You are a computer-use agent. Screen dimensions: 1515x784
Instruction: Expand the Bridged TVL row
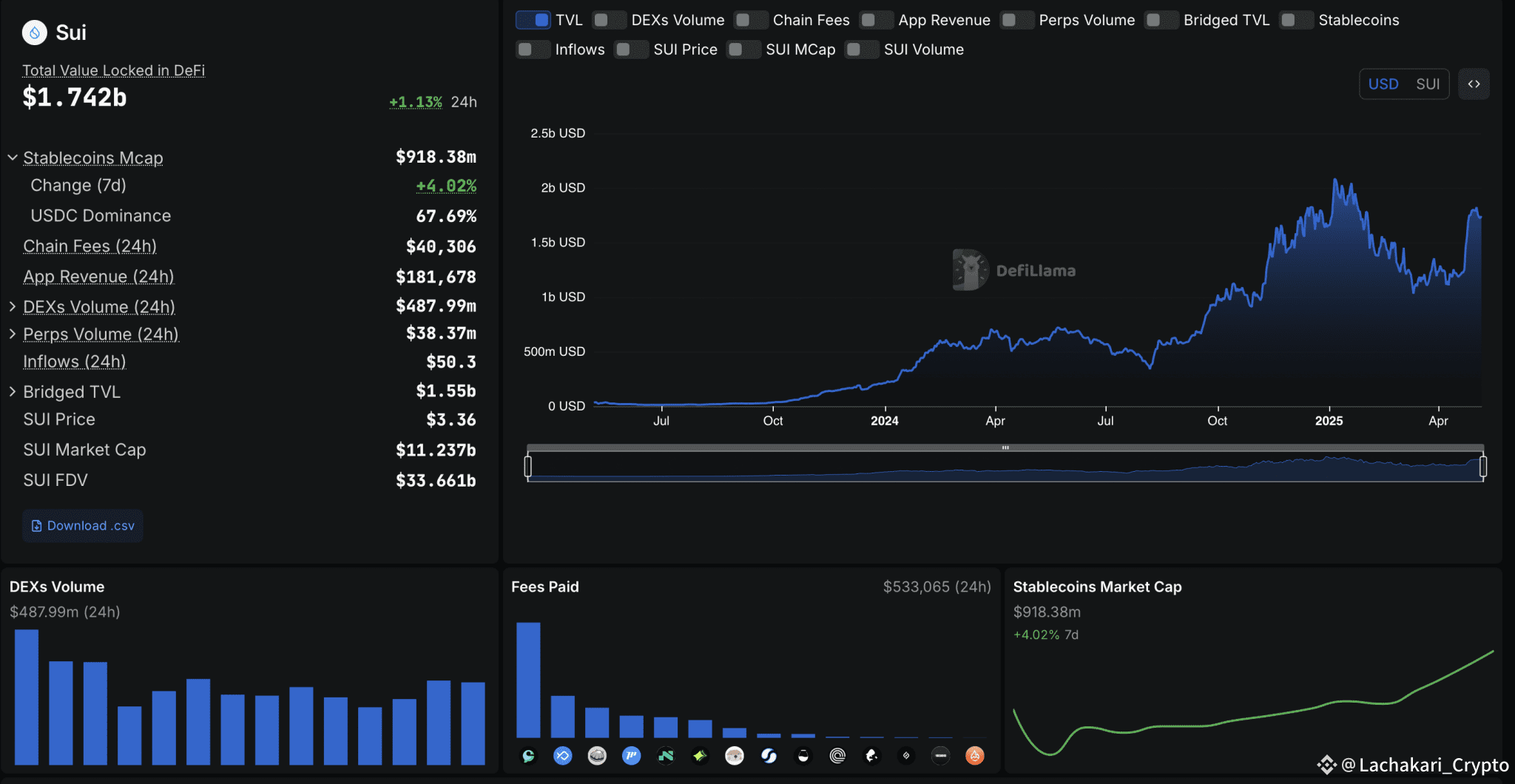point(13,392)
